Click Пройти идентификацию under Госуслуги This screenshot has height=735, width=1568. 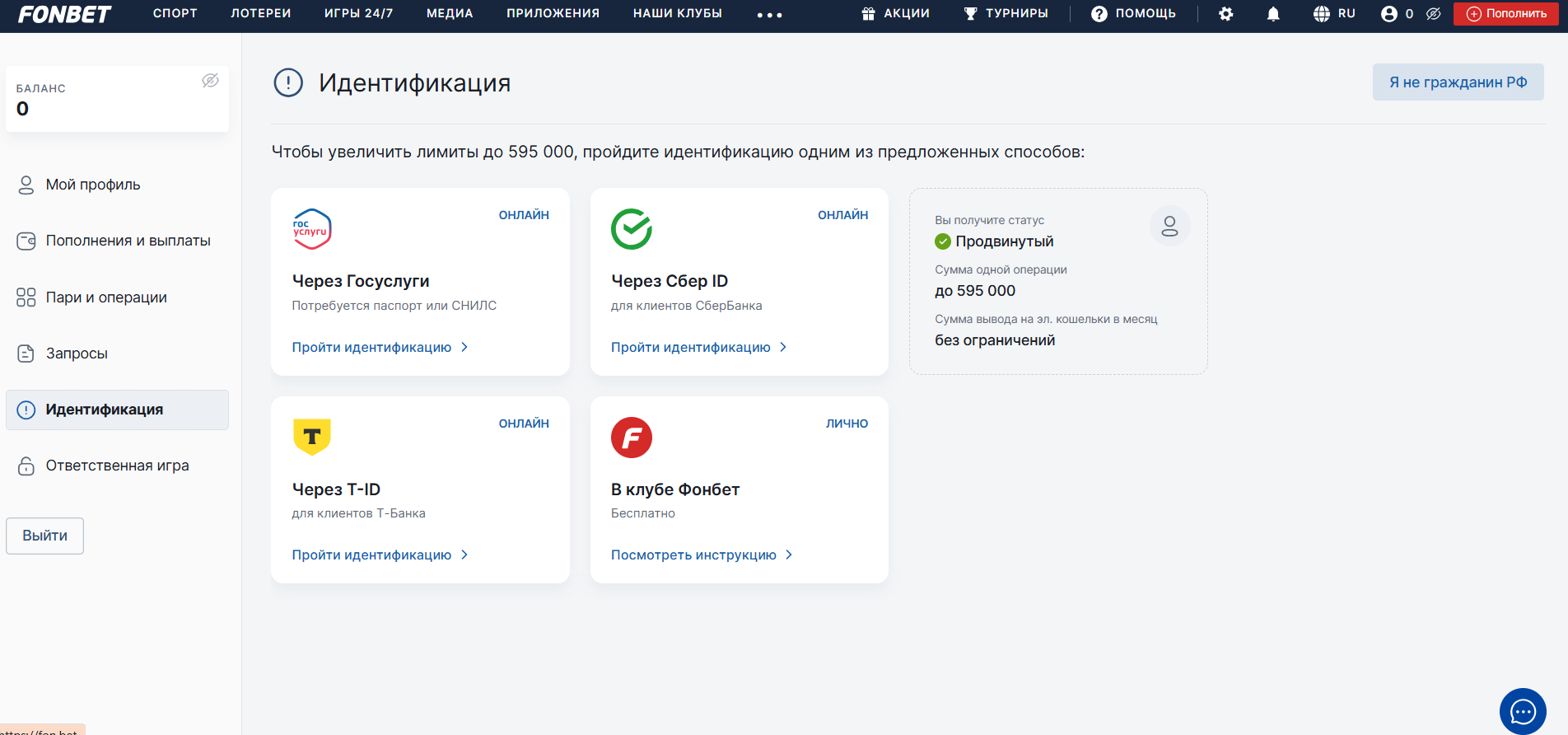pyautogui.click(x=371, y=348)
